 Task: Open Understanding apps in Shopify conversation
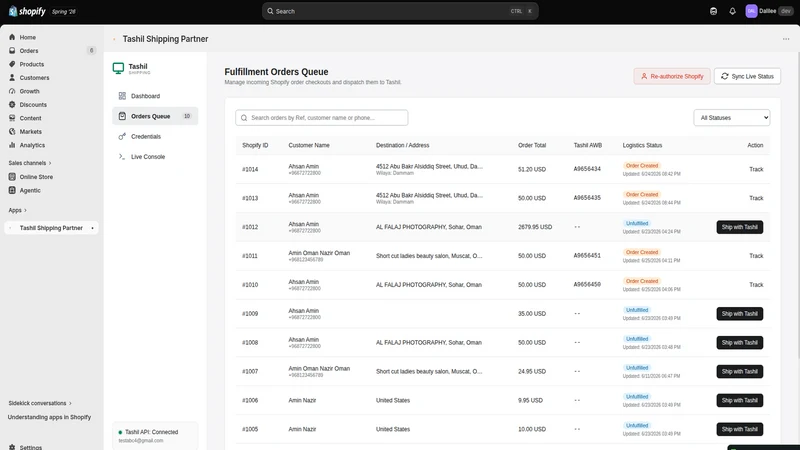click(49, 417)
